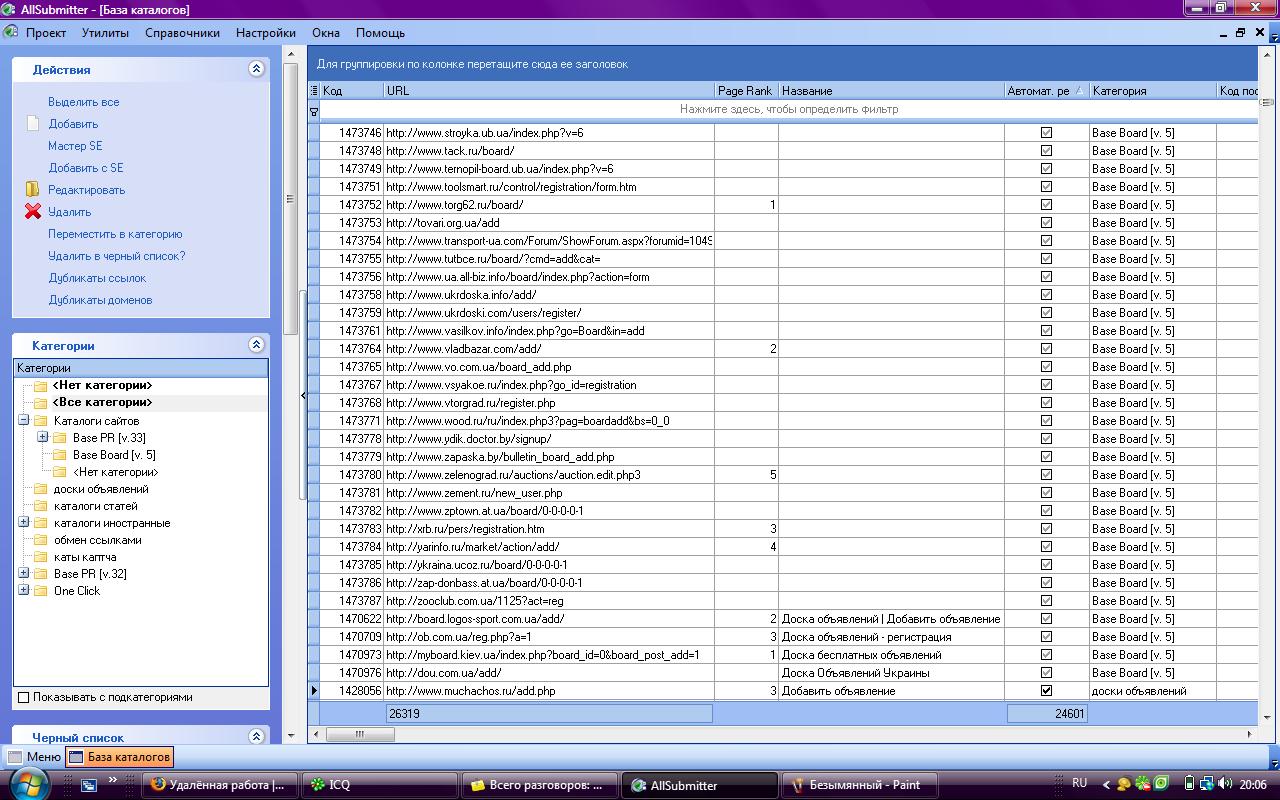Screen dimensions: 1280x800
Task: Click the grid column chooser icon
Action: [x=314, y=91]
